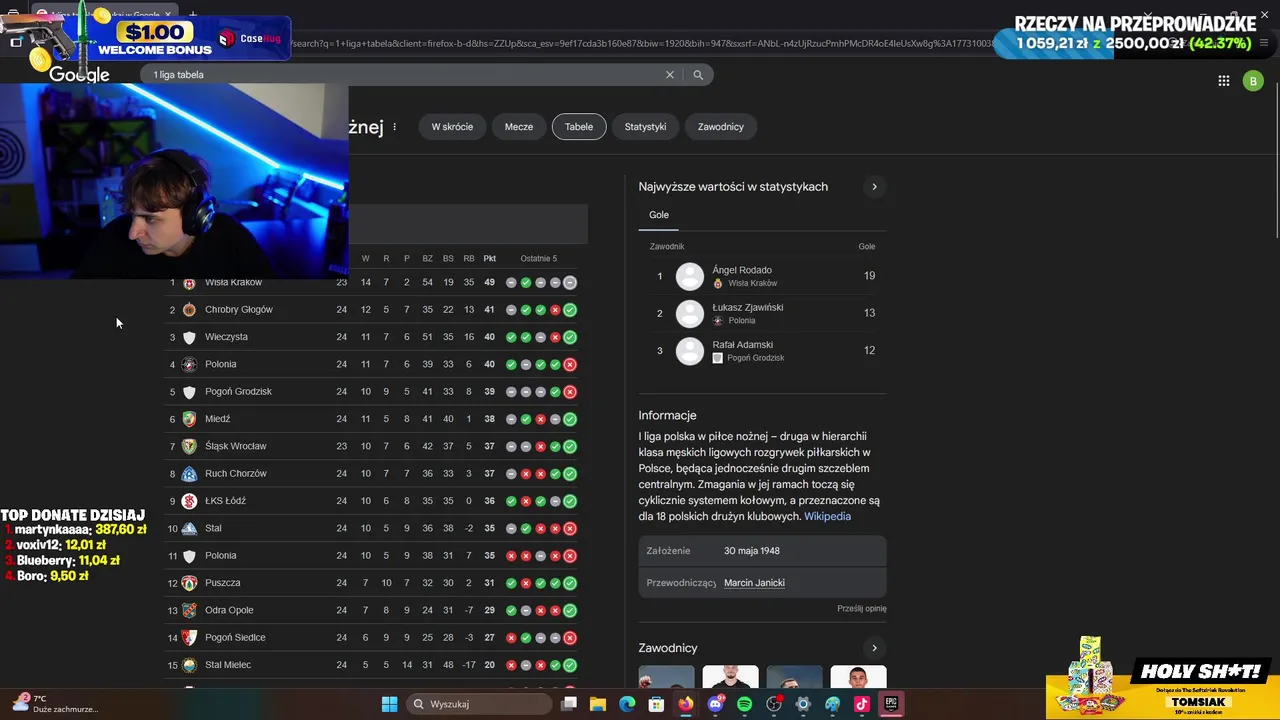Open the Statystyki tab

coord(645,127)
